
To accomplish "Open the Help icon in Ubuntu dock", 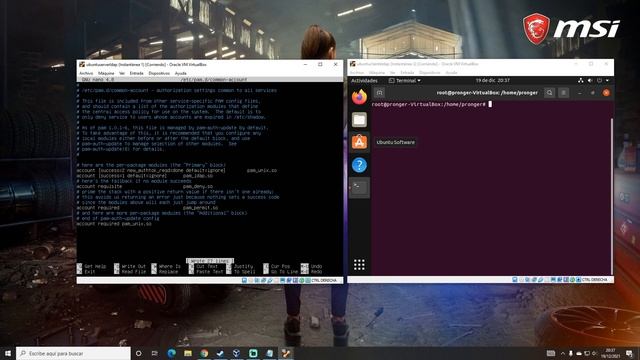I will click(359, 165).
